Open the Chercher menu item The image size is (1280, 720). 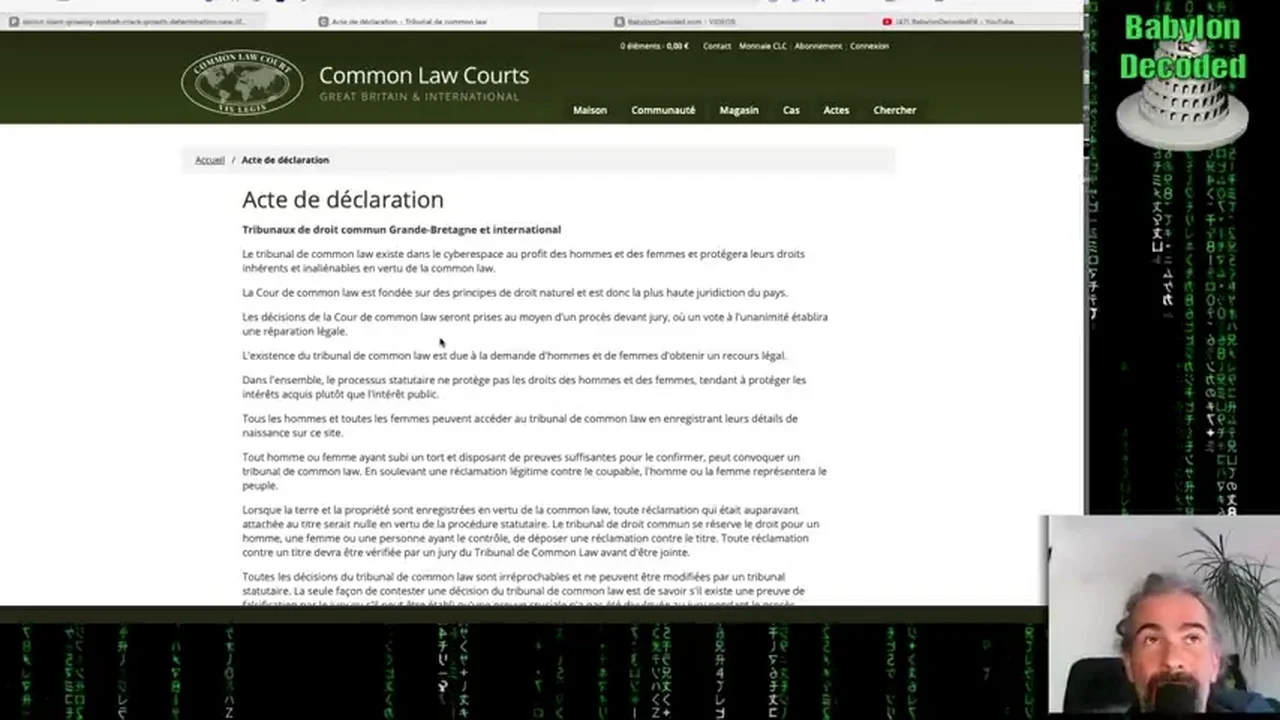pos(895,110)
